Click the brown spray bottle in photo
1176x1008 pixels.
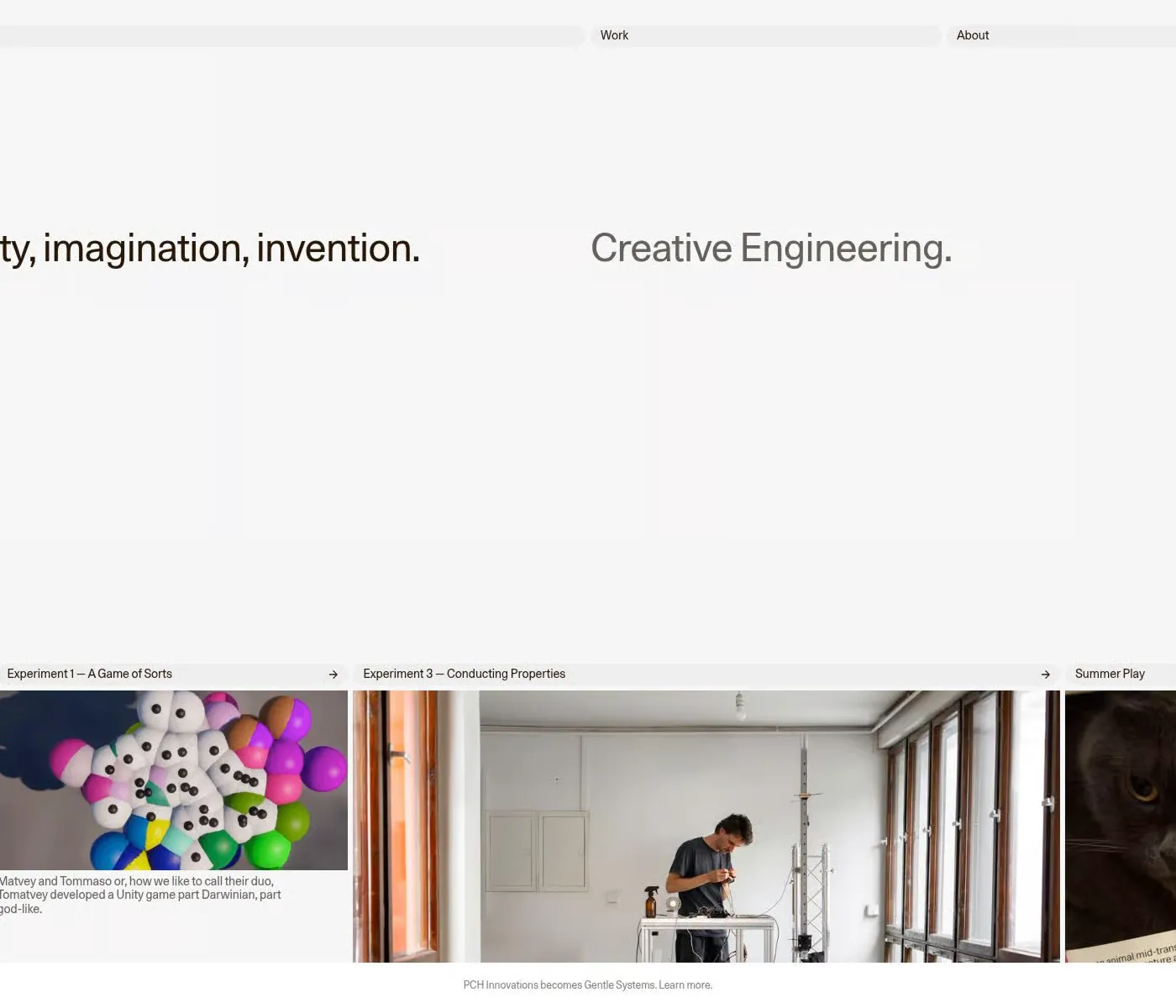[x=650, y=903]
